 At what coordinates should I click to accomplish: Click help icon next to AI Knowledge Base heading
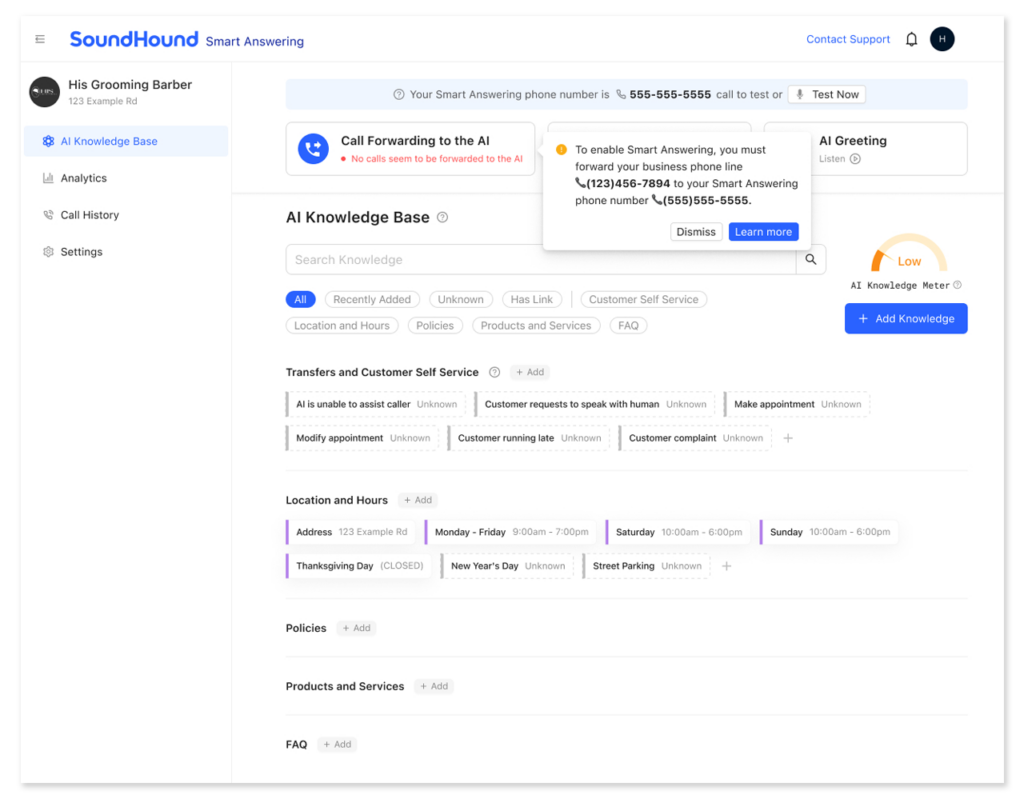(442, 218)
